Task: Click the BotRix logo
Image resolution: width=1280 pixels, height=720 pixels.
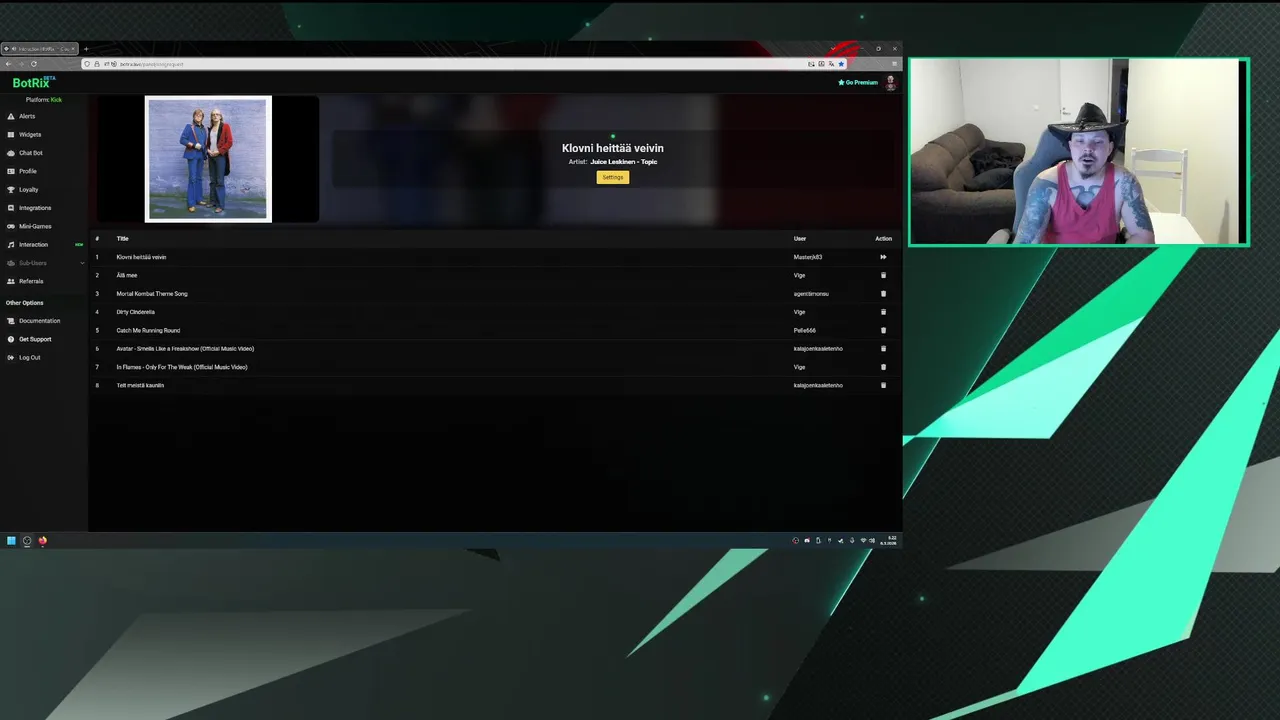Action: click(33, 83)
